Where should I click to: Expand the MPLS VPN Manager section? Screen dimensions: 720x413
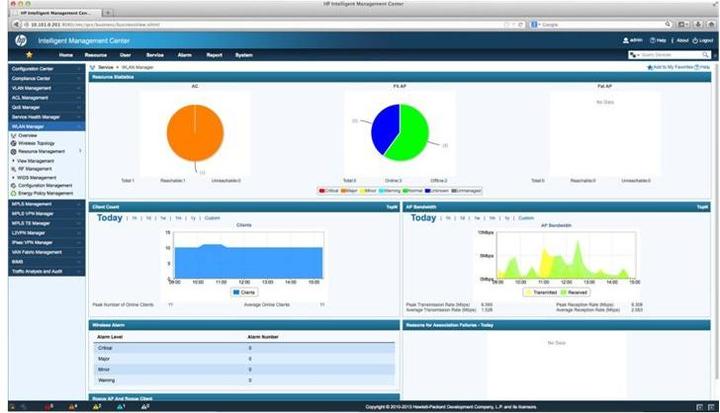point(46,214)
